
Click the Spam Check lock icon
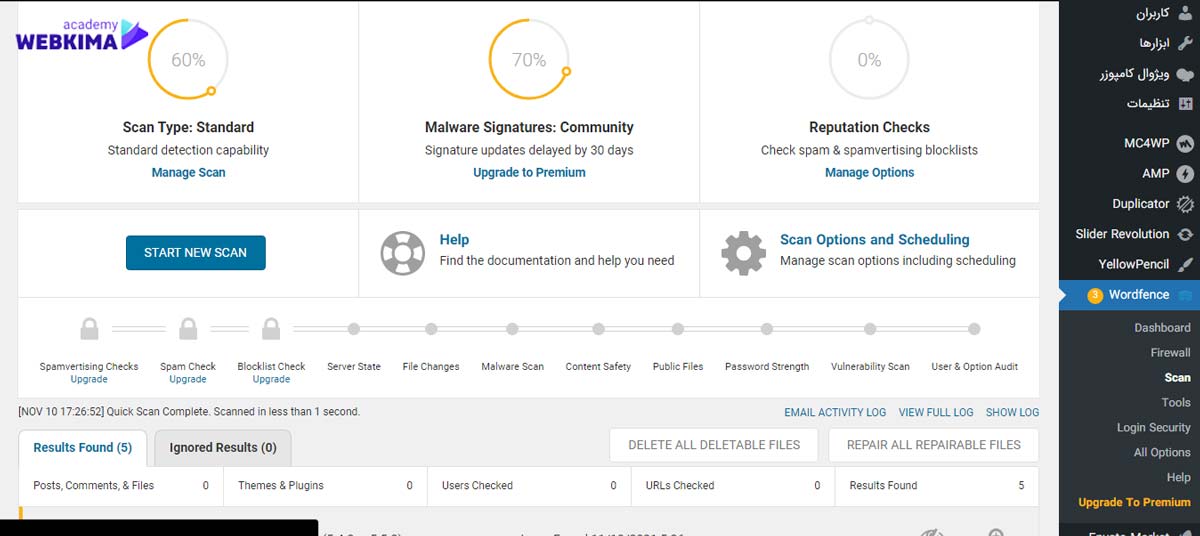click(188, 329)
